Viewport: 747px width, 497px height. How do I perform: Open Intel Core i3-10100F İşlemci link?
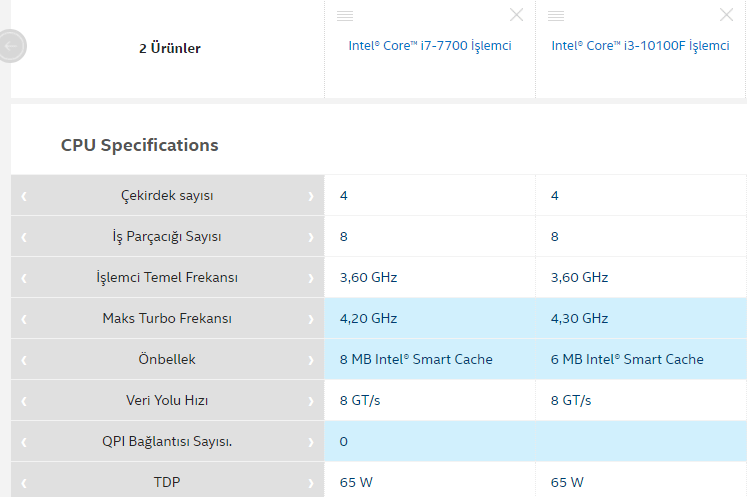[640, 46]
